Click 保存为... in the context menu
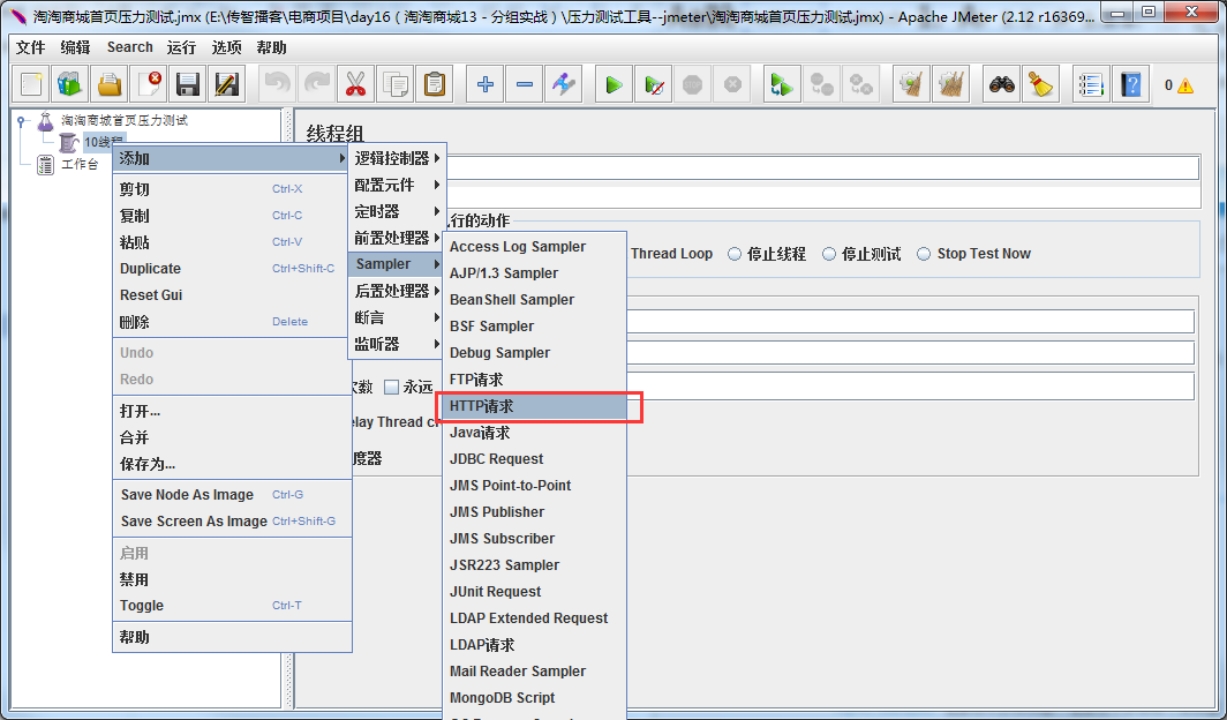1227x720 pixels. click(232, 464)
